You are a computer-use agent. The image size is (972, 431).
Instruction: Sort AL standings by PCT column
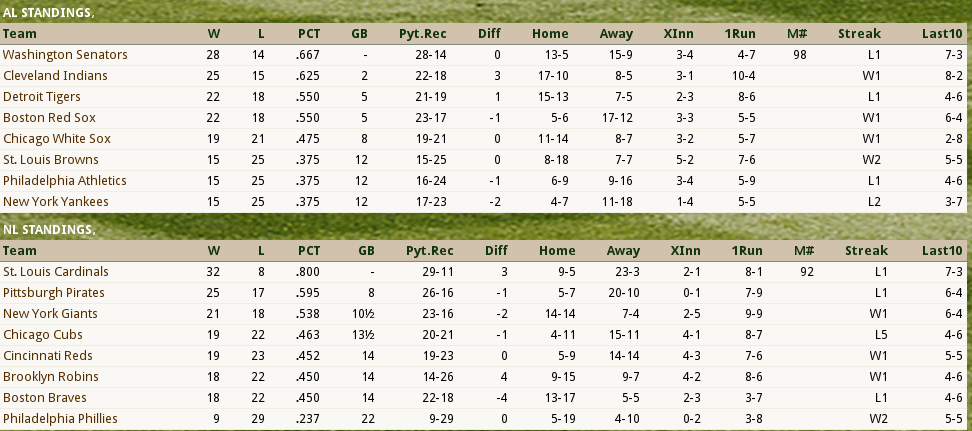pos(308,33)
